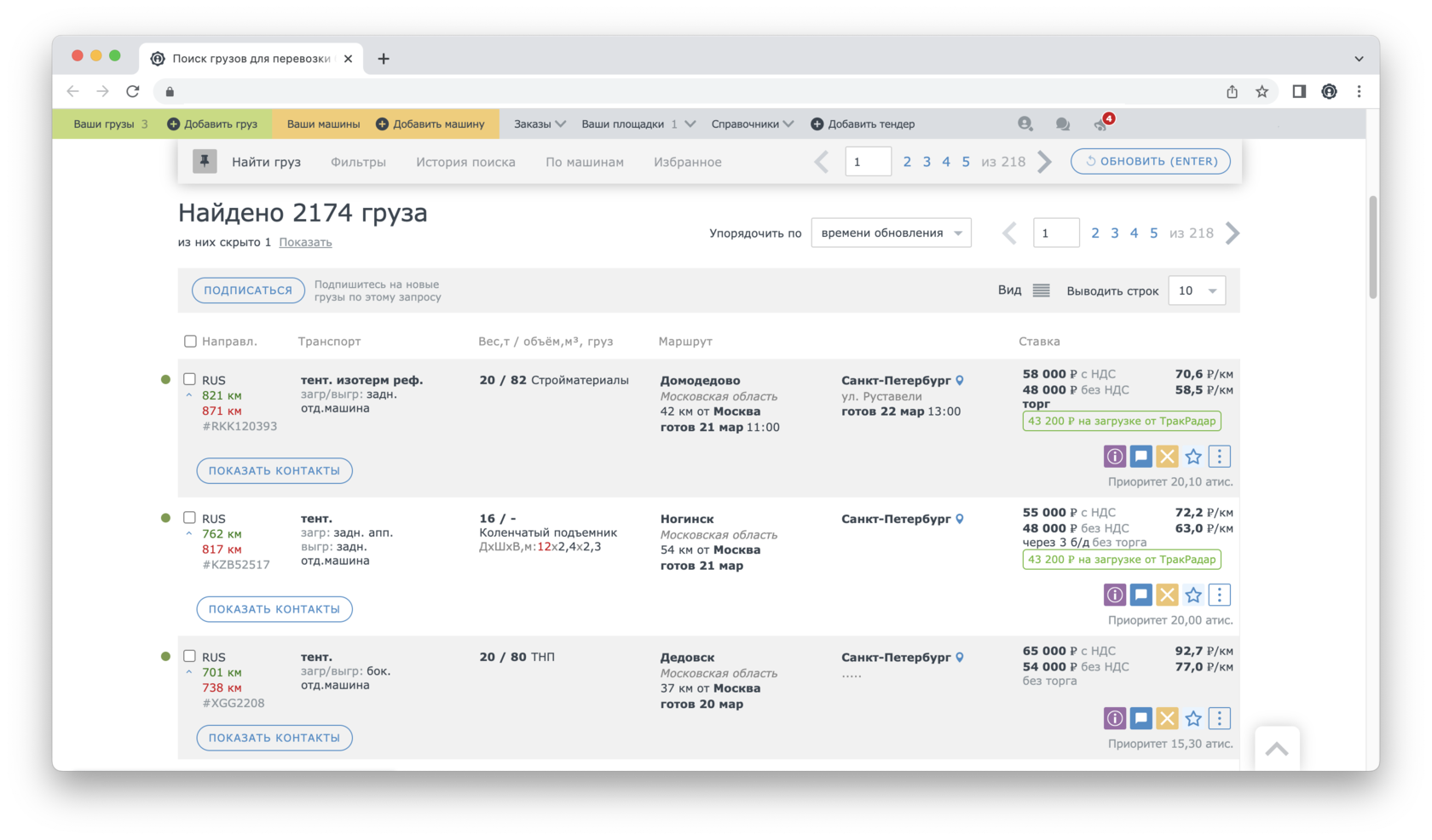Open chat icon for Ногинск cargo
The image size is (1432, 840).
tap(1140, 595)
